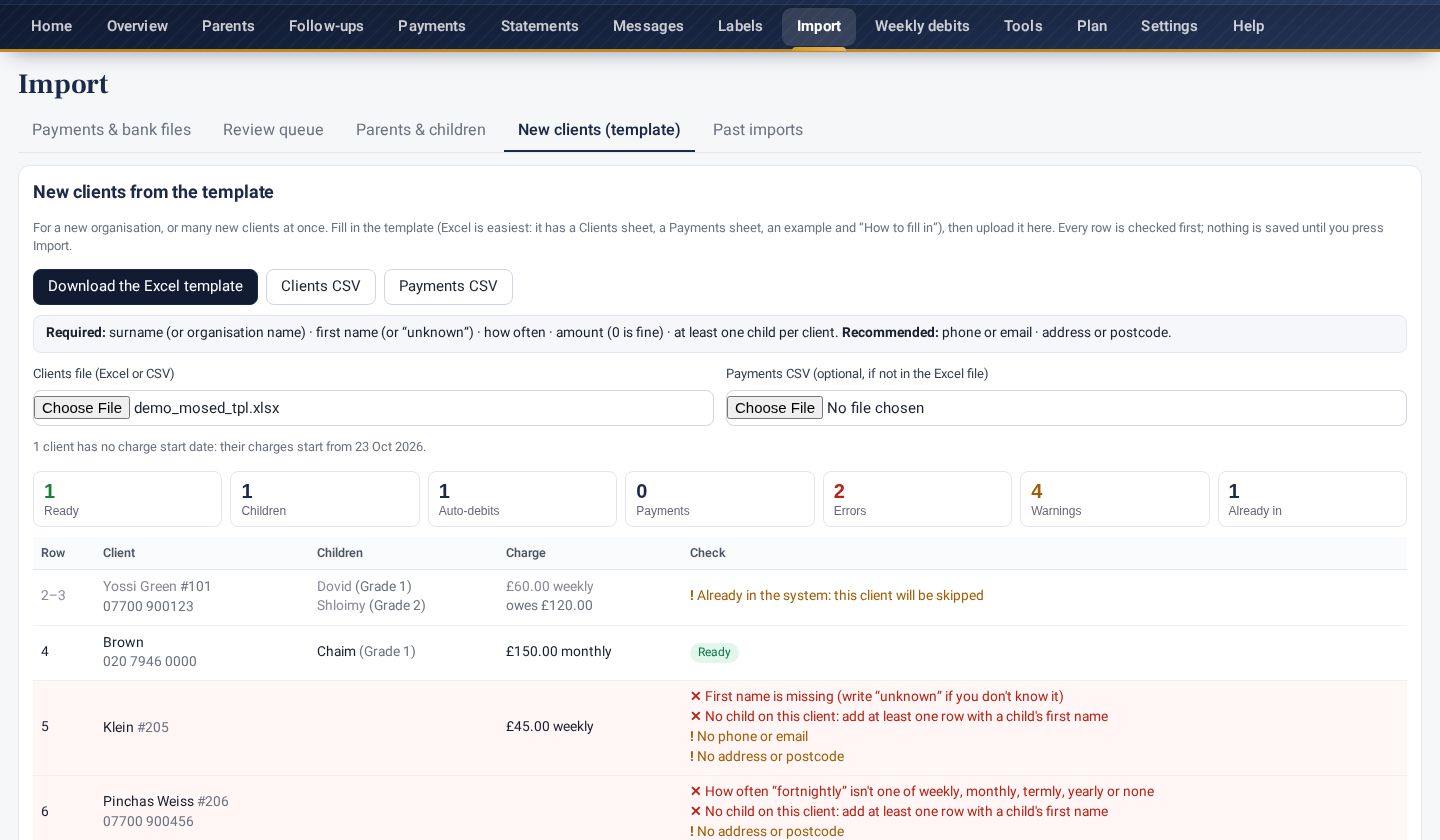This screenshot has width=1440, height=840.
Task: Click the £150.00 monthly charge
Action: point(559,651)
